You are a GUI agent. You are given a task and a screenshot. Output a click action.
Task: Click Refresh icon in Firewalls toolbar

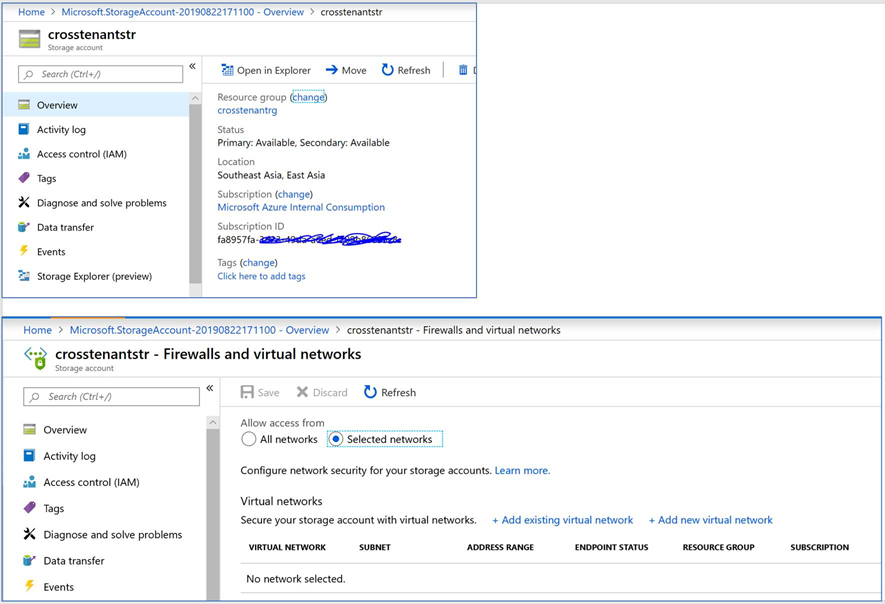(x=370, y=393)
